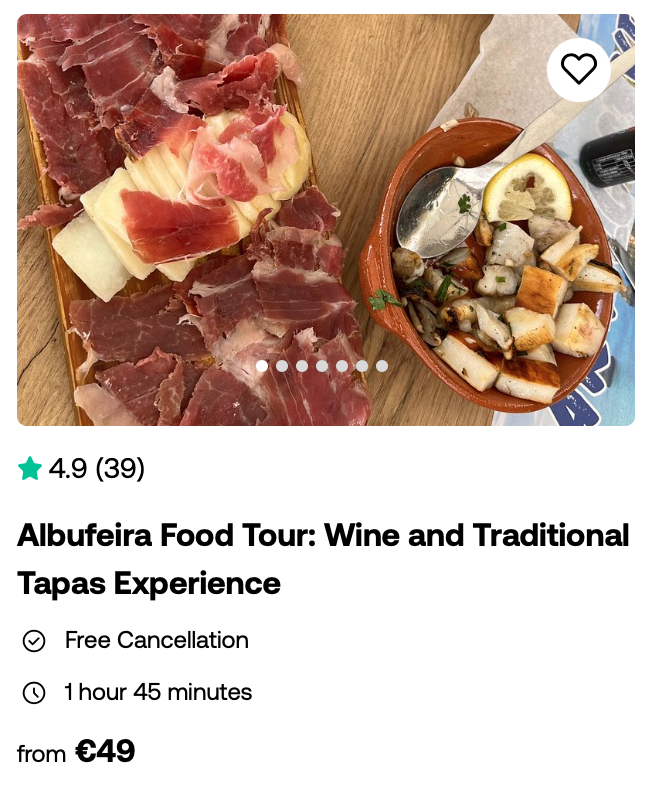This screenshot has height=790, width=646.
Task: Select the fourth carousel dot
Action: pyautogui.click(x=322, y=366)
